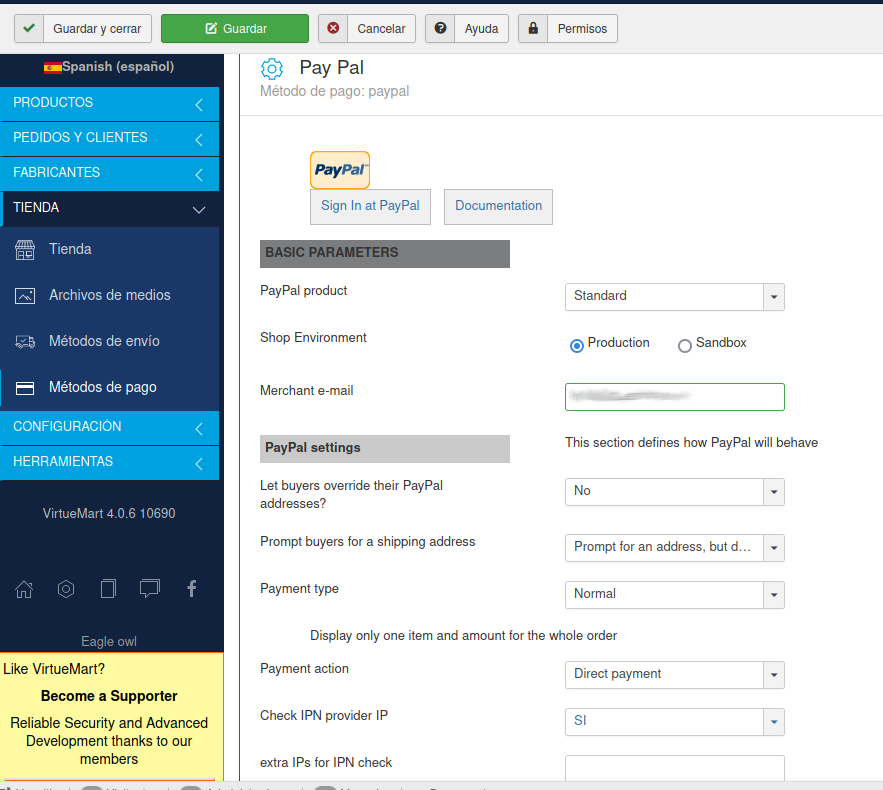The width and height of the screenshot is (883, 790).
Task: Click the Guardar y cerrar button
Action: tap(83, 28)
